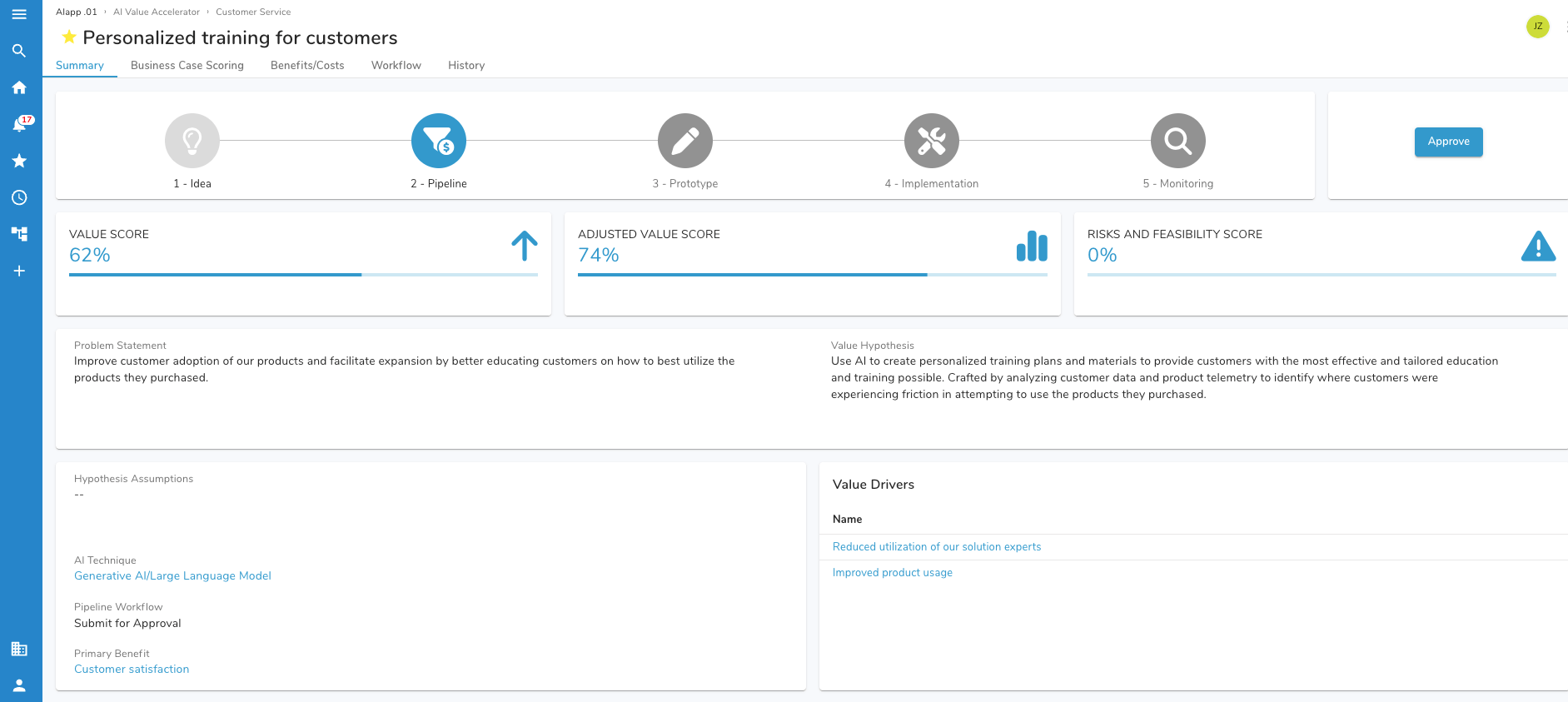Switch to Business Case Scoring tab
Viewport: 1568px width, 702px height.
187,65
